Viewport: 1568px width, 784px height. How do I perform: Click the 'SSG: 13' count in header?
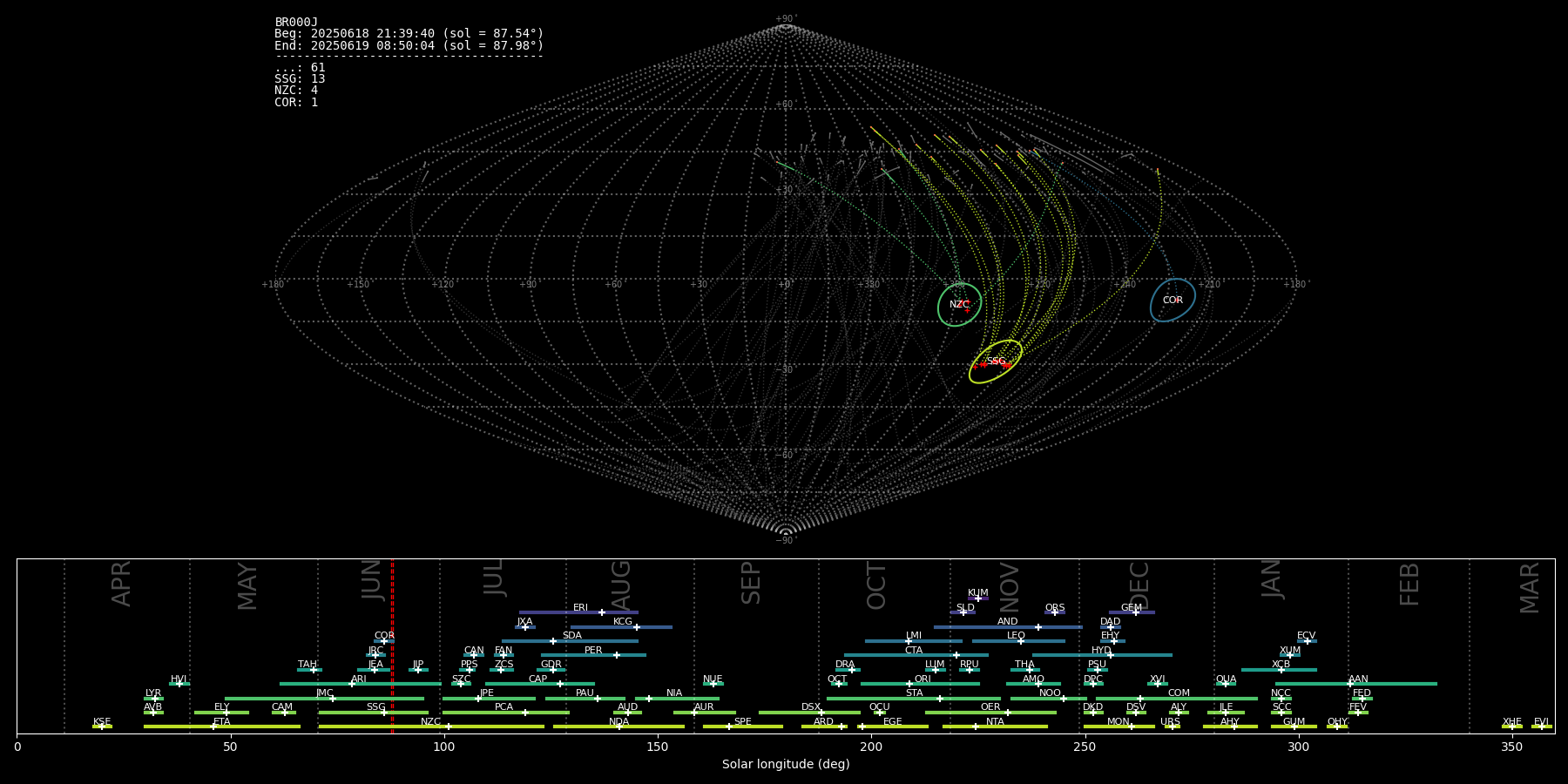click(300, 79)
